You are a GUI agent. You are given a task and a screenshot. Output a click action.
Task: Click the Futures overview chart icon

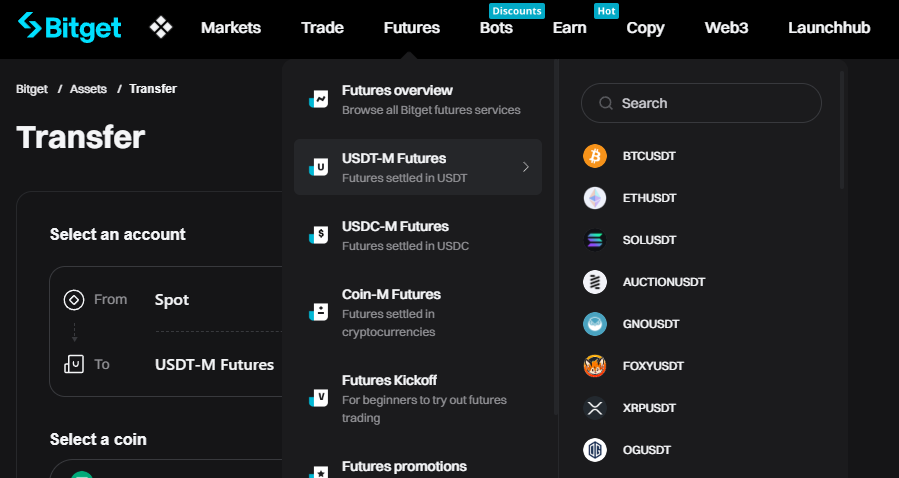pos(318,99)
